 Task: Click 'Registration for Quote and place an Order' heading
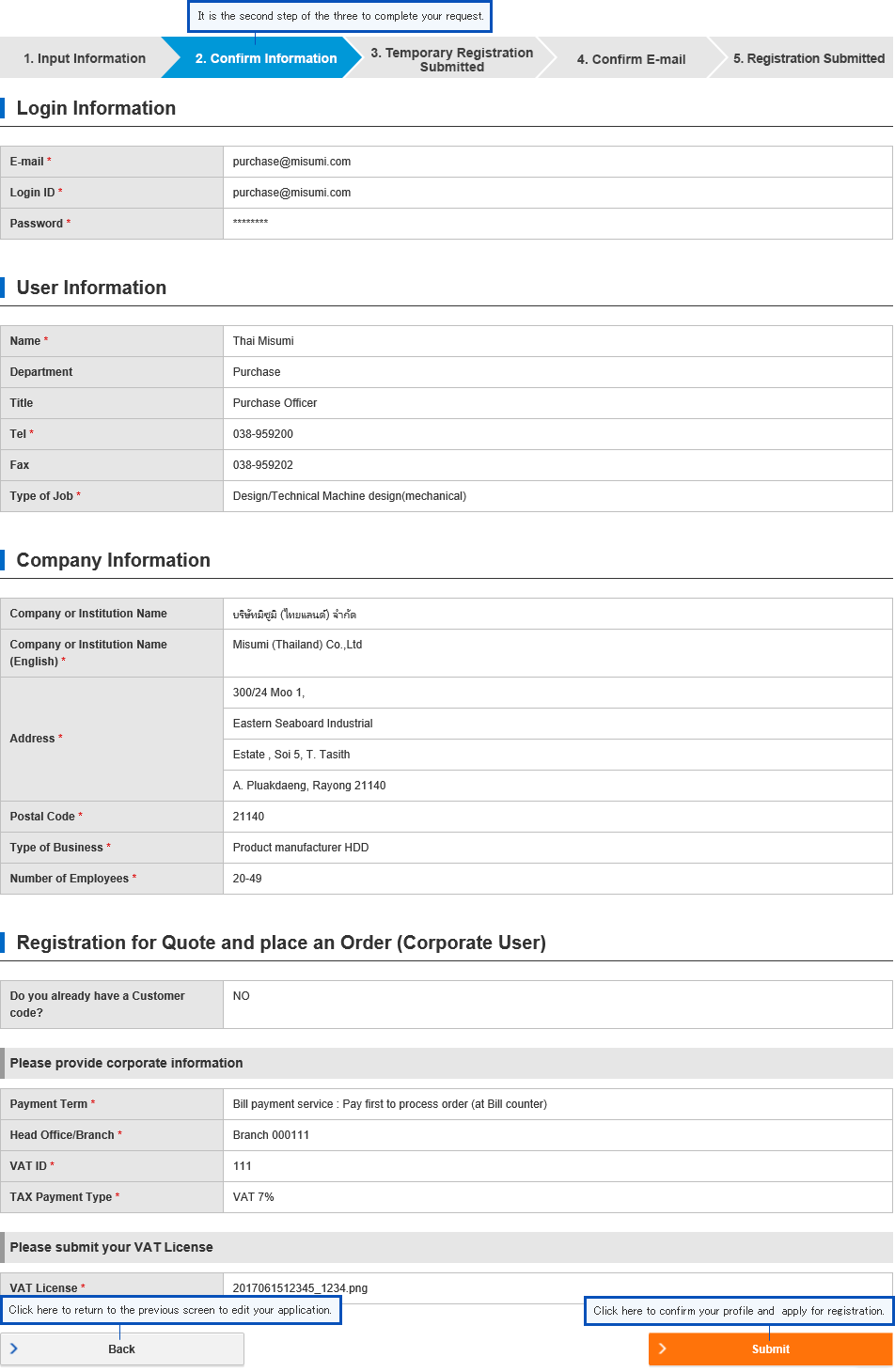[x=281, y=943]
